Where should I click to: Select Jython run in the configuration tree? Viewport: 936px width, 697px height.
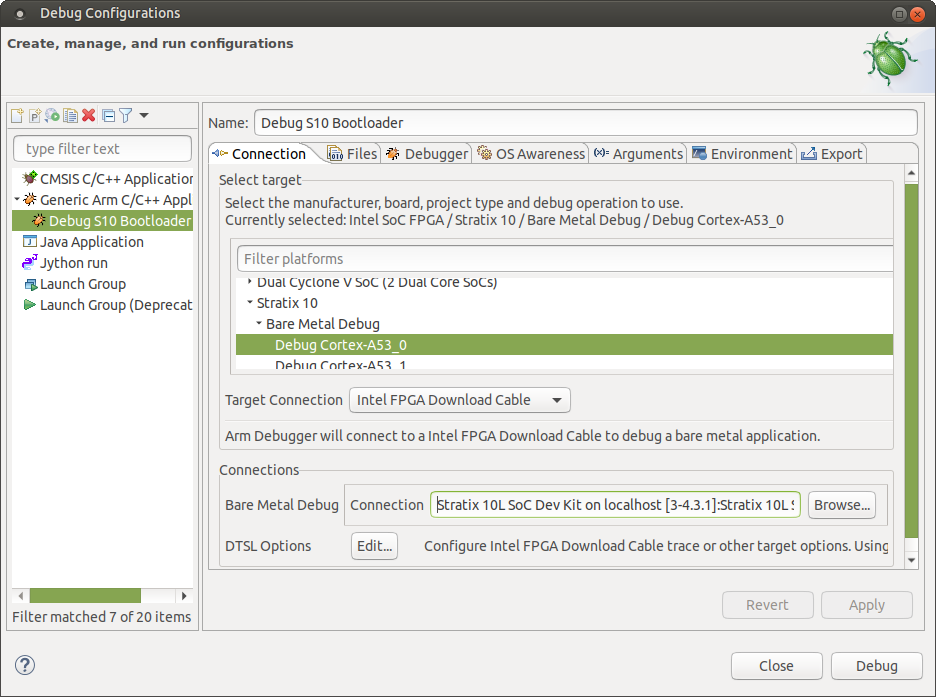click(x=73, y=263)
